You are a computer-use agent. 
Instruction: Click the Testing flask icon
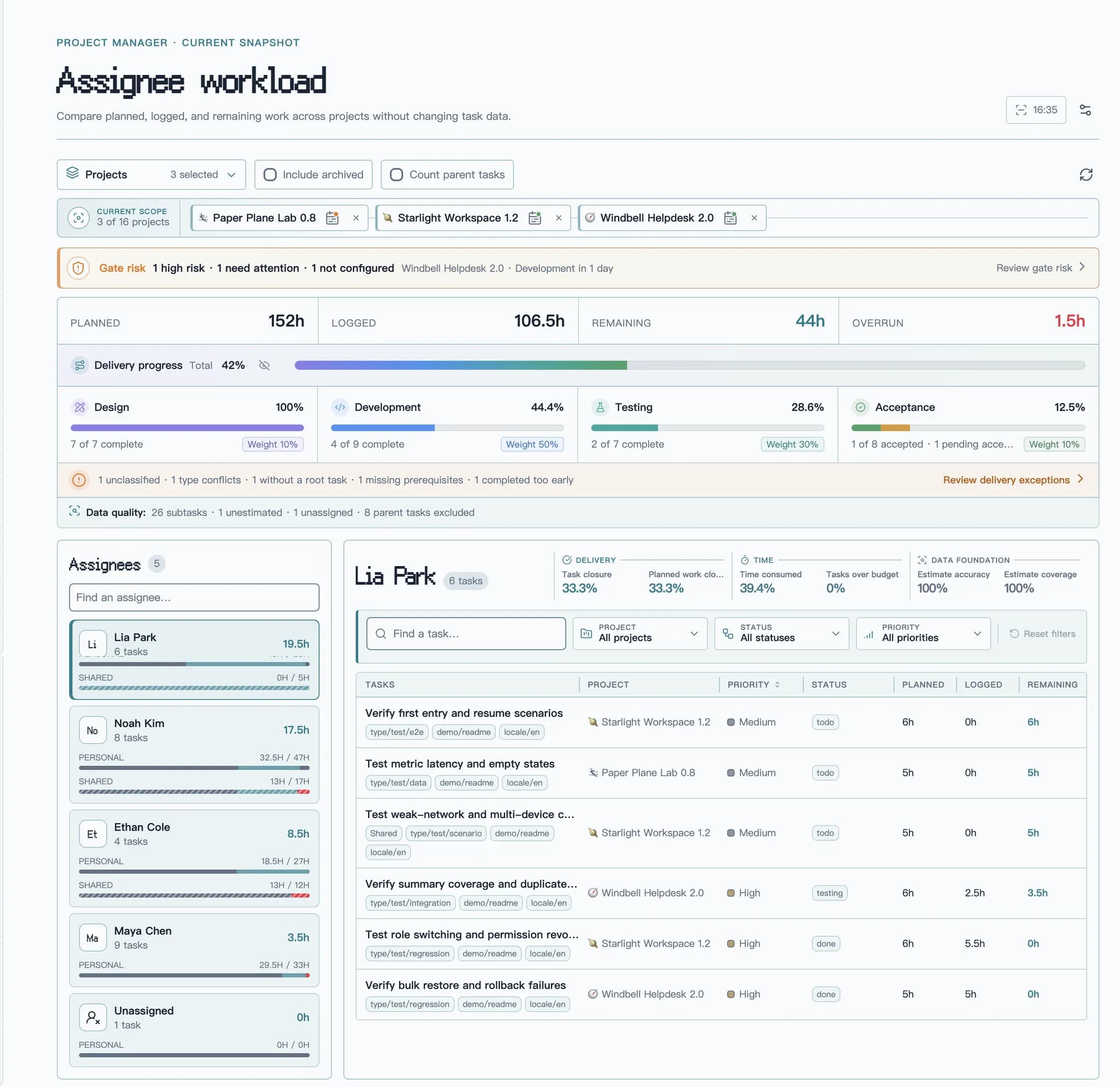[x=600, y=407]
